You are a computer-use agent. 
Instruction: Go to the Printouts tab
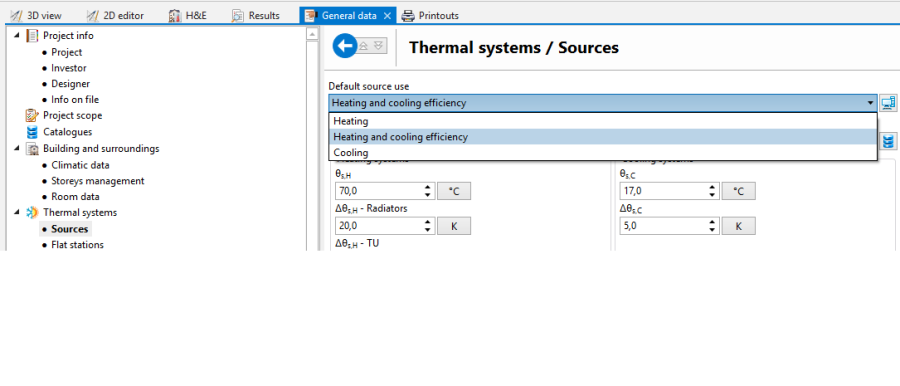point(430,16)
